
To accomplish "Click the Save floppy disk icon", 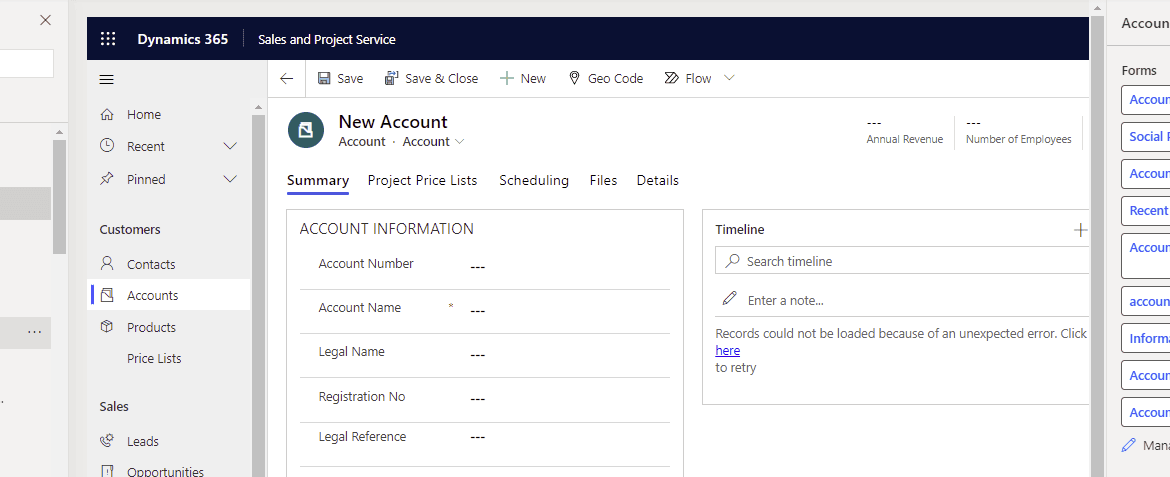I will 324,78.
